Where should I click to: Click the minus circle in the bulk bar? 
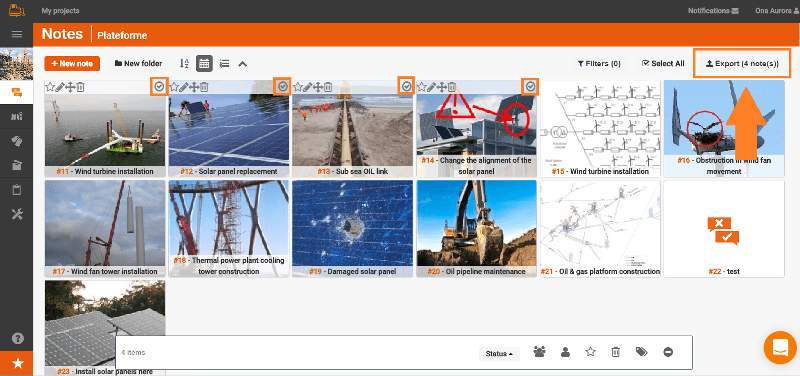pos(668,352)
